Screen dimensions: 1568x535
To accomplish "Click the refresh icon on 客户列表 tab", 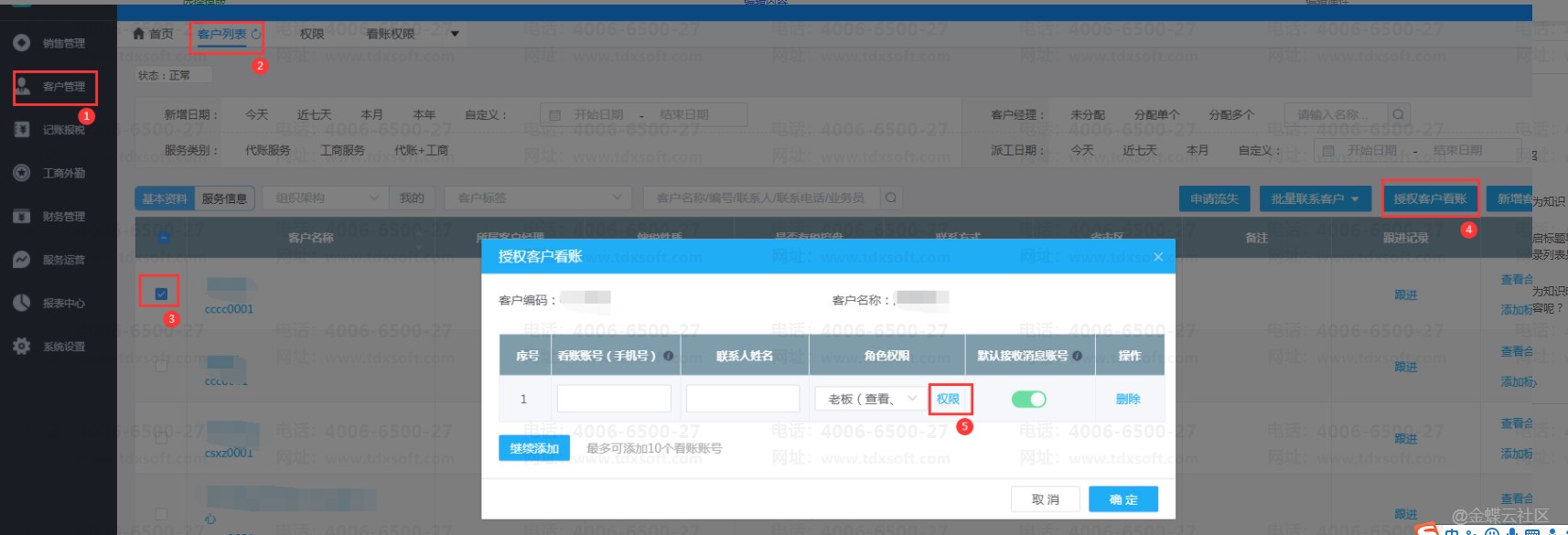I will tap(256, 34).
